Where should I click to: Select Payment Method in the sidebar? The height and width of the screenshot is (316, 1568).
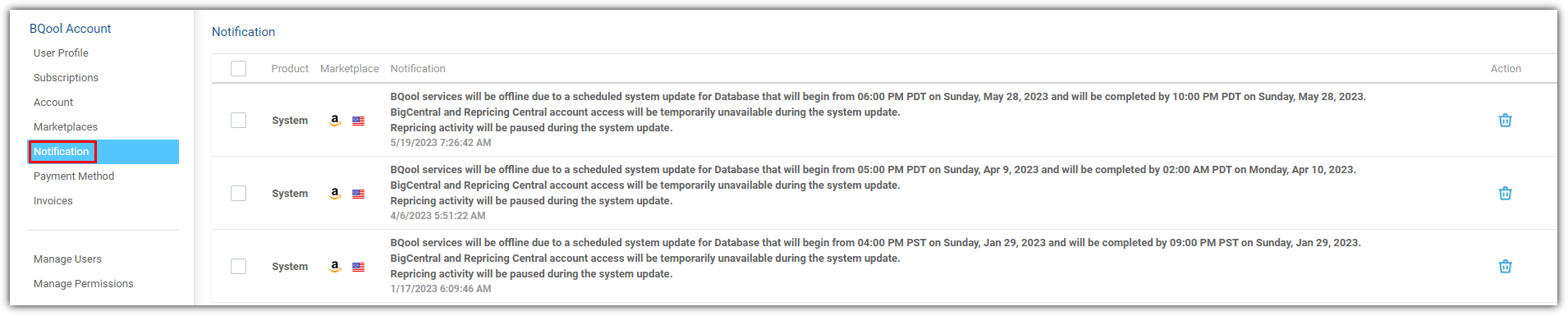74,176
